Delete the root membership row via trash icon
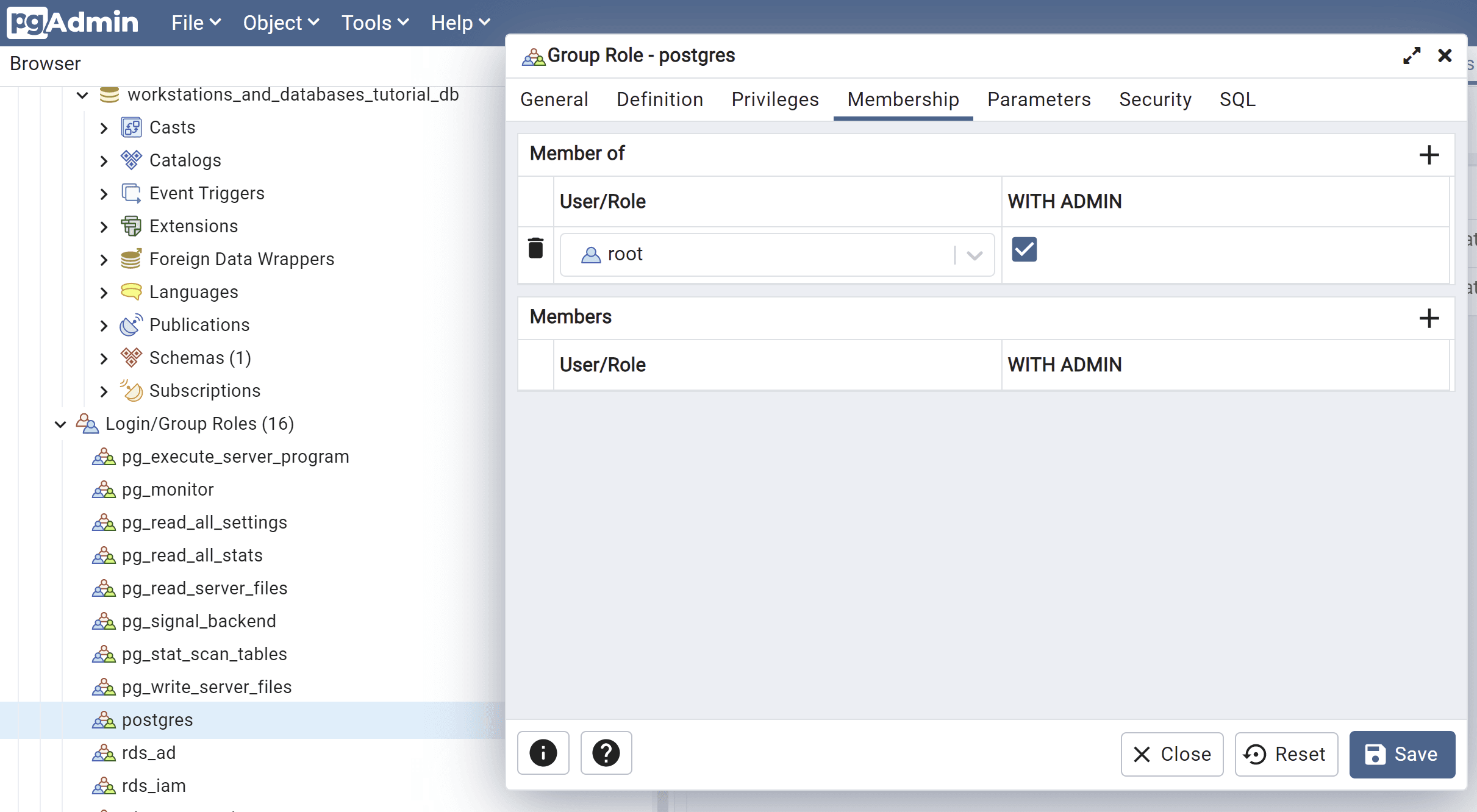The height and width of the screenshot is (812, 1477). pyautogui.click(x=535, y=249)
